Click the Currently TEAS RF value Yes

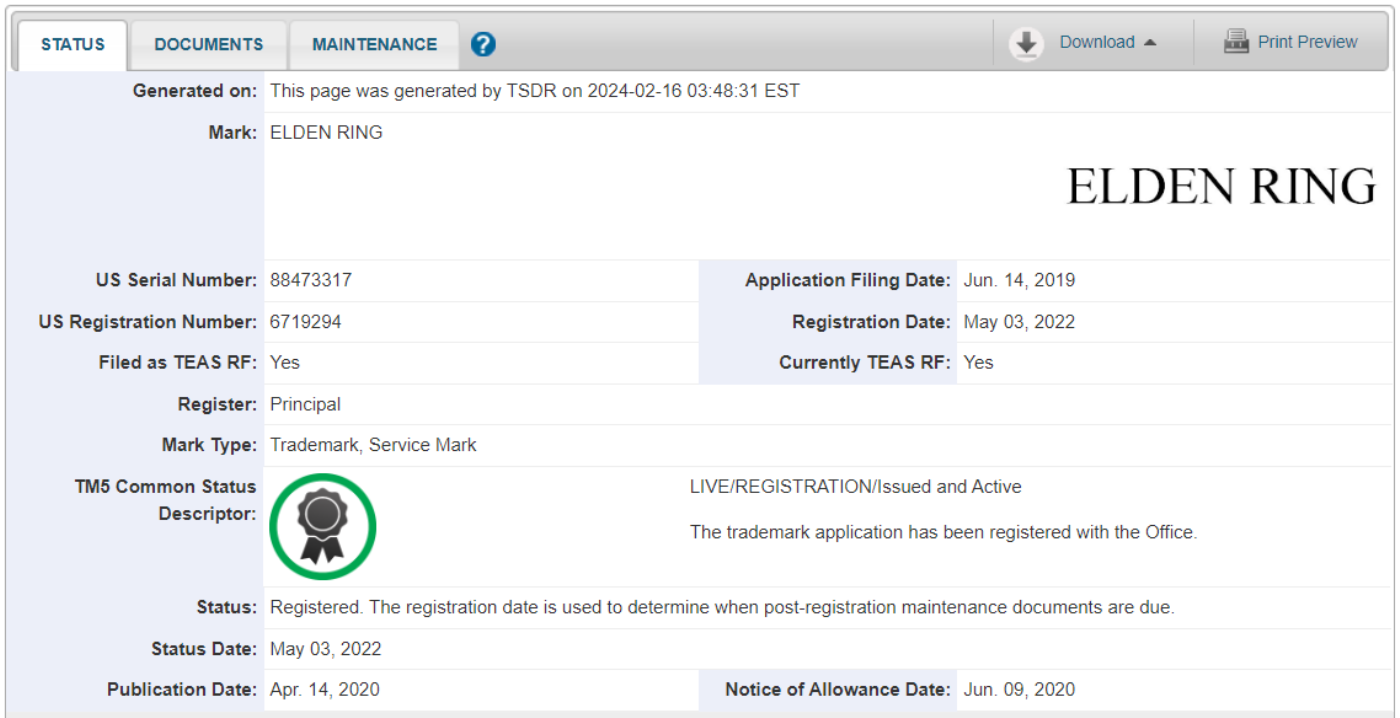click(x=979, y=362)
